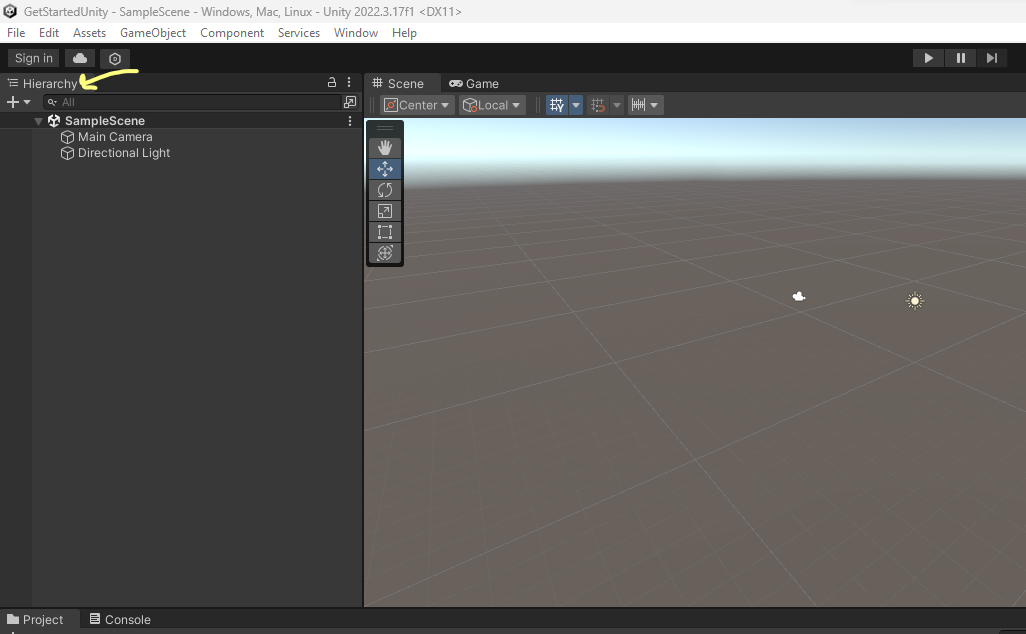Open the Assets menu
Image resolution: width=1026 pixels, height=634 pixels.
[89, 33]
